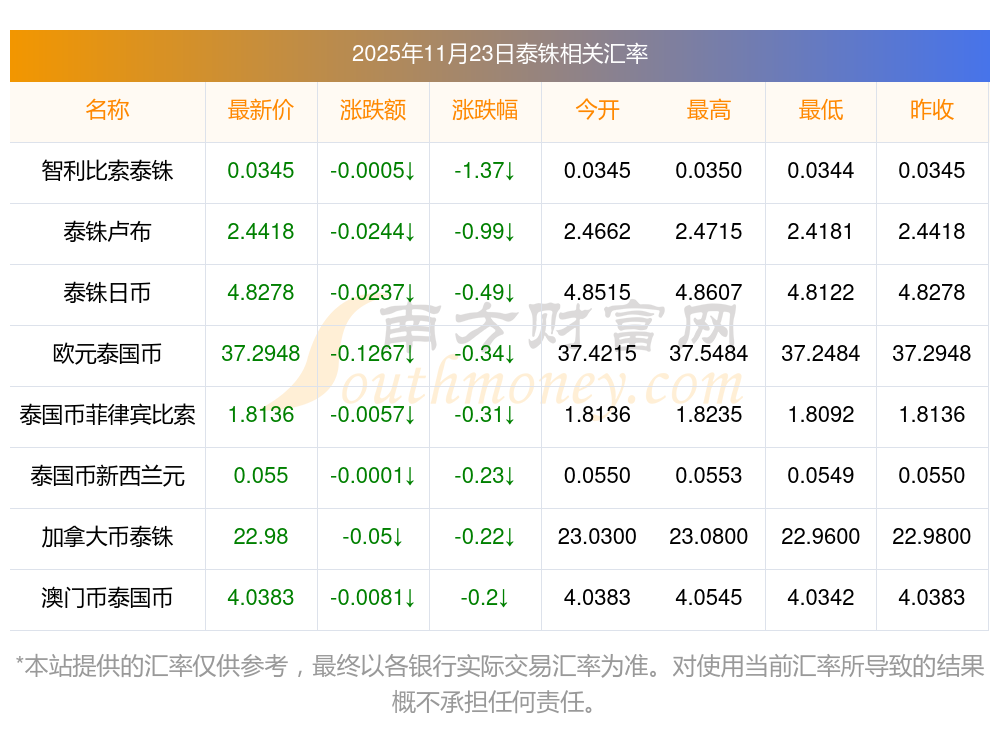Click the row name 智利比索泰铢
The height and width of the screenshot is (733, 1000).
(x=107, y=171)
